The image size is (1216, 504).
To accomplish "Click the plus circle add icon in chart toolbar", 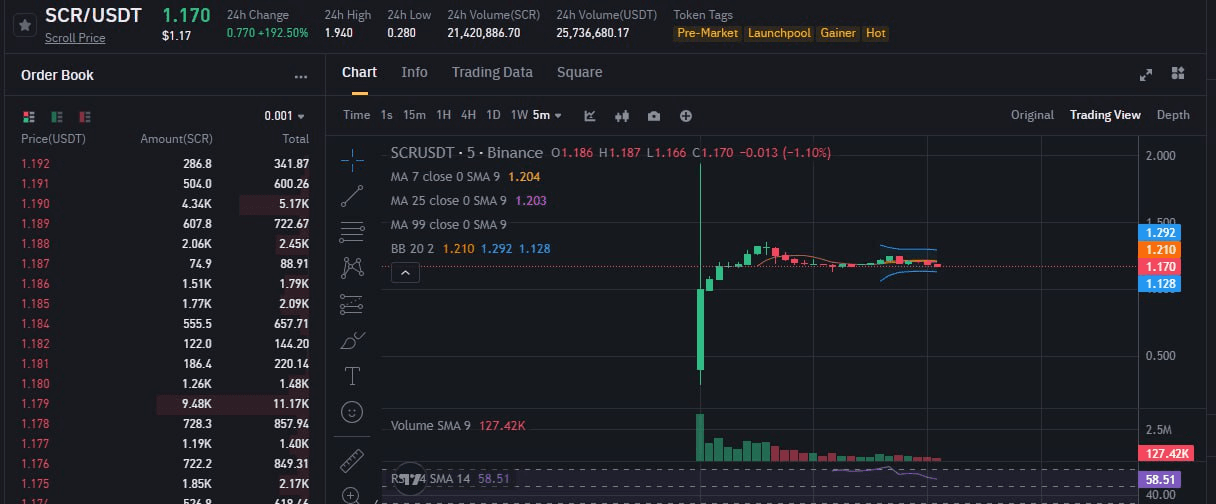I will pyautogui.click(x=686, y=115).
